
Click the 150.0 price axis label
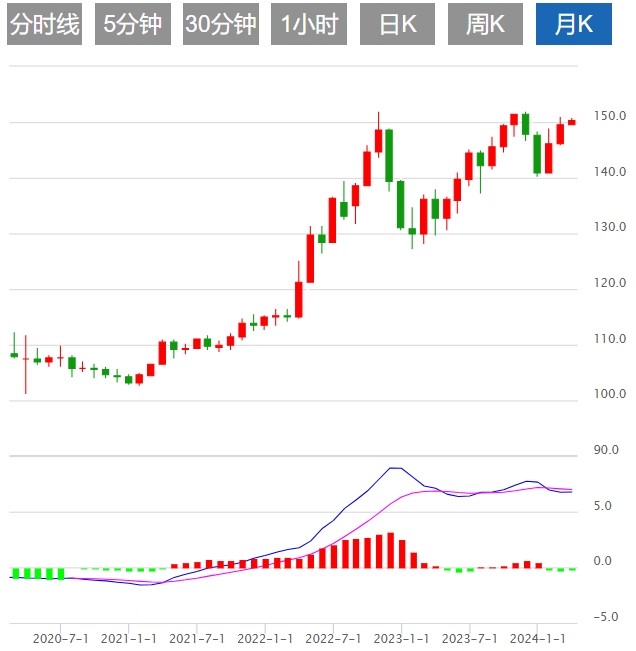point(609,115)
